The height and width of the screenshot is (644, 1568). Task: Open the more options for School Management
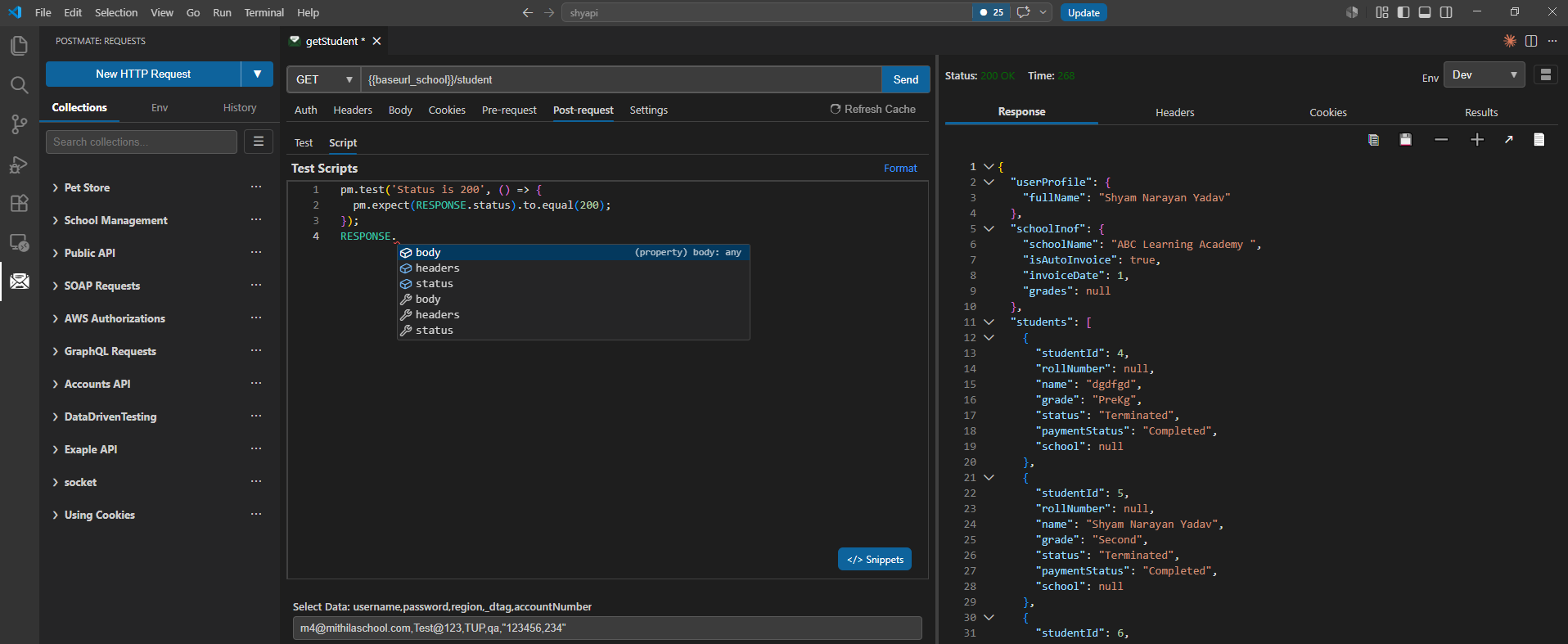coord(256,220)
